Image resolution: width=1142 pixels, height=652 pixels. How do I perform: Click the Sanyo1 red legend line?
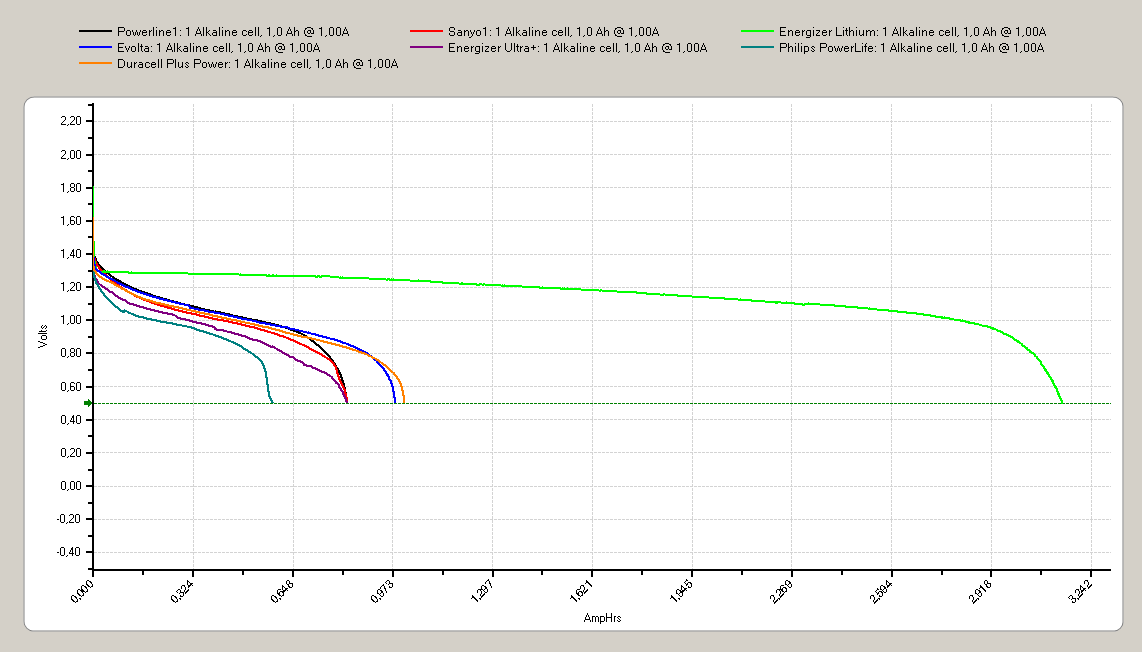pos(426,31)
